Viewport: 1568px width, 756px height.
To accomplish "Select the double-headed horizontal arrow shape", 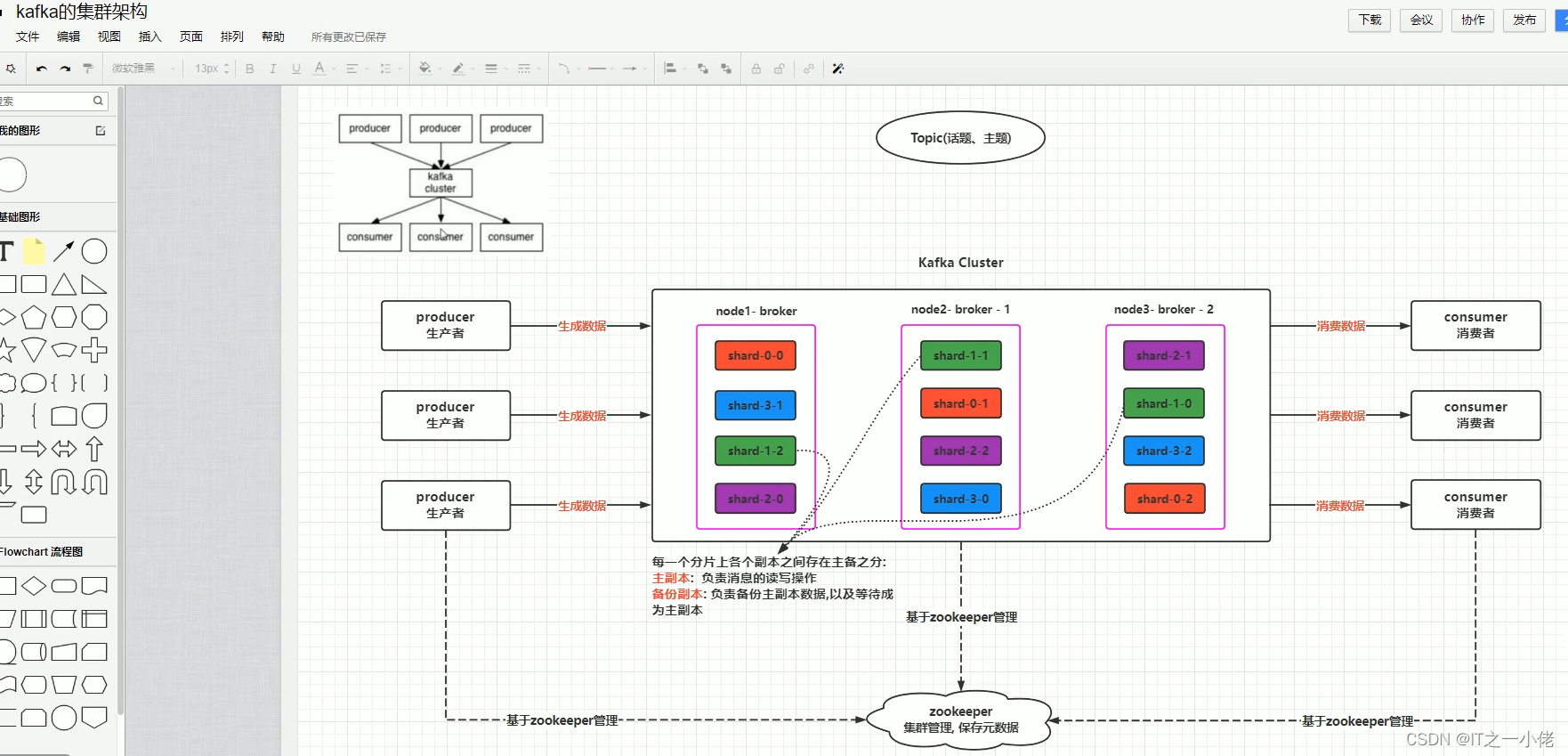I will [64, 449].
